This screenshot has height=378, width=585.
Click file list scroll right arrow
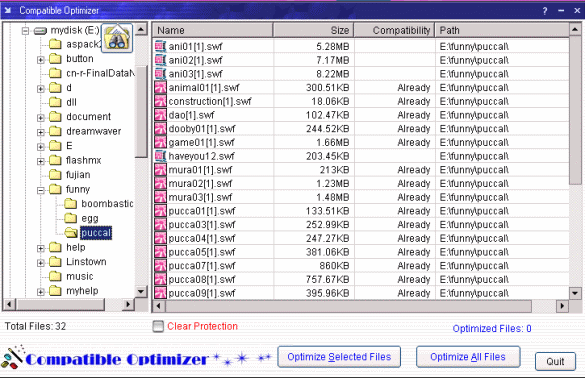pyautogui.click(x=562, y=306)
